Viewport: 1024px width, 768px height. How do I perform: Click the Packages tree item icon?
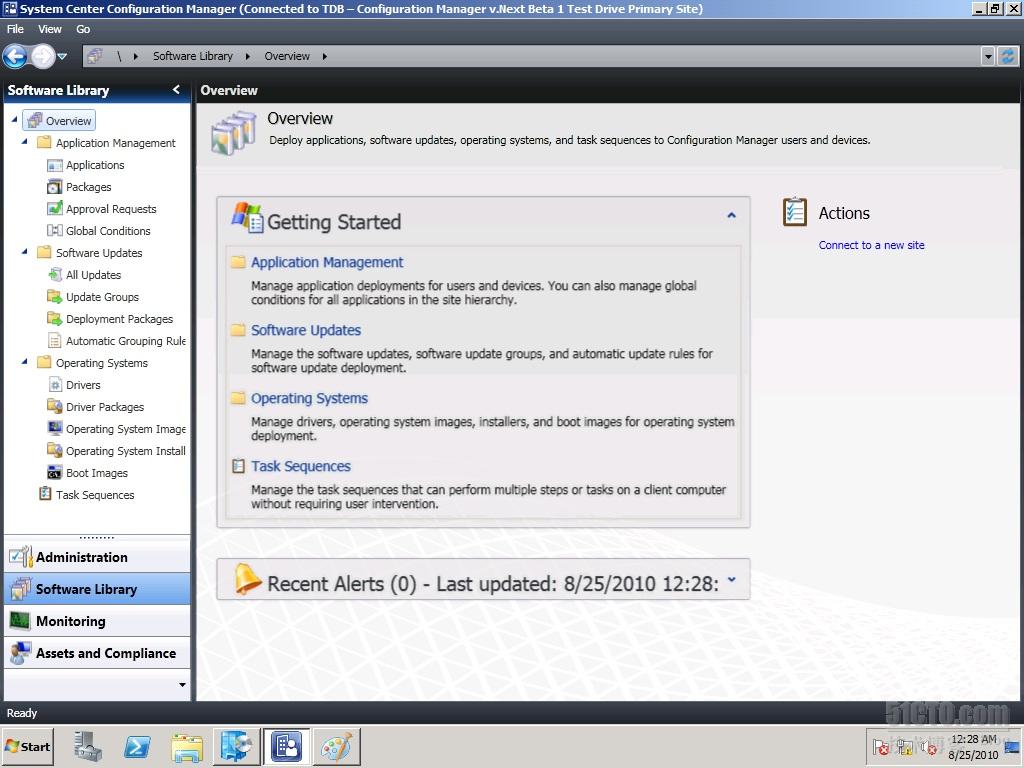55,187
